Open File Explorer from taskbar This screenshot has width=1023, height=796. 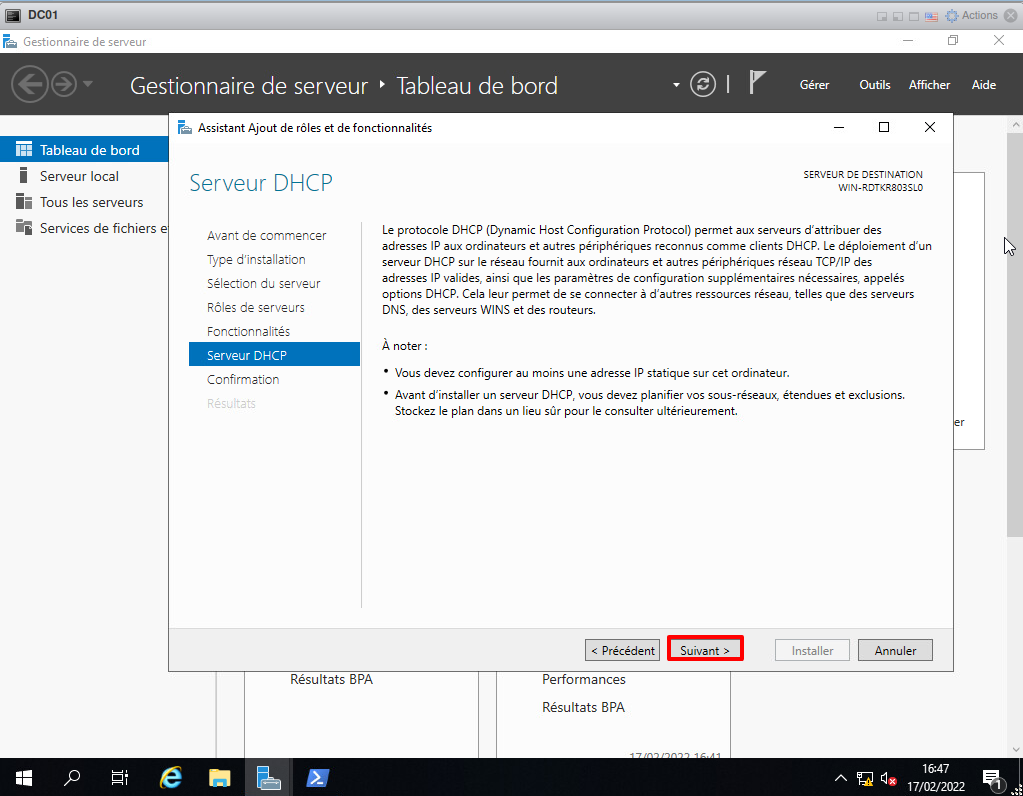(220, 777)
